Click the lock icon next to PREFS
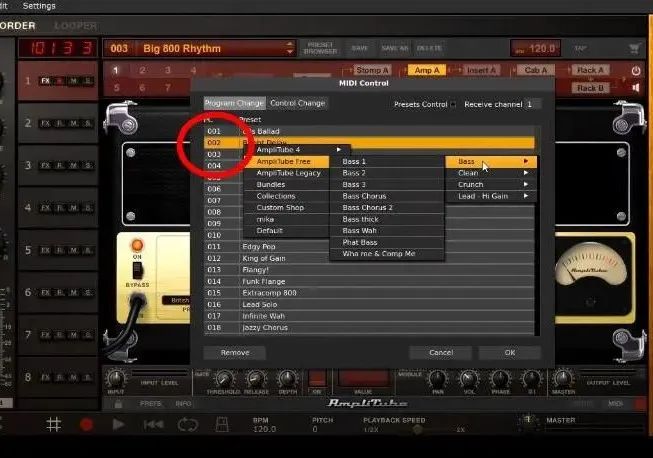Screen dimensions: 653x458 tap(118, 404)
